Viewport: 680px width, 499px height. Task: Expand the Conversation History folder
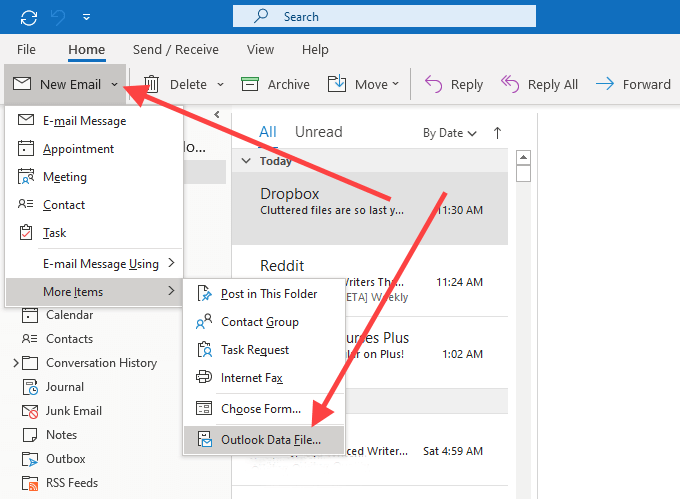tap(15, 363)
